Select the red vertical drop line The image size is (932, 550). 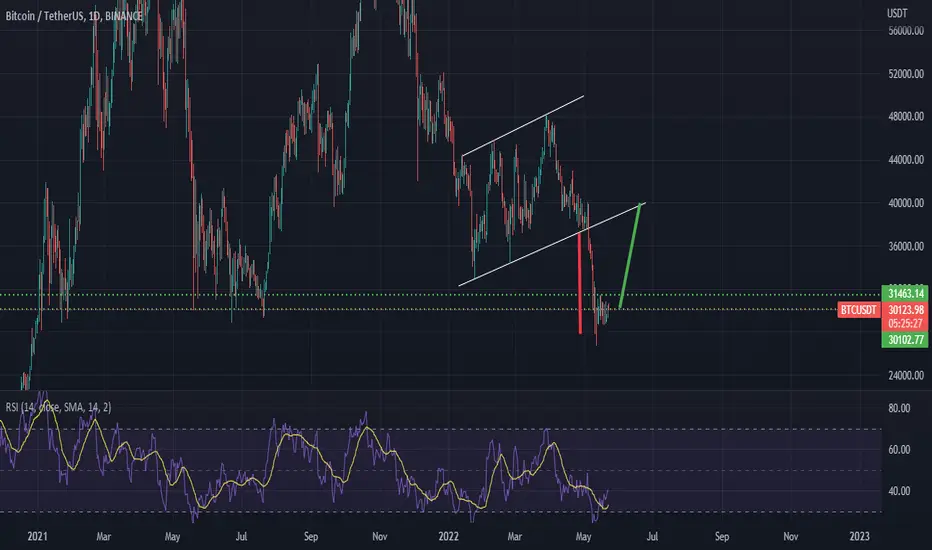580,282
